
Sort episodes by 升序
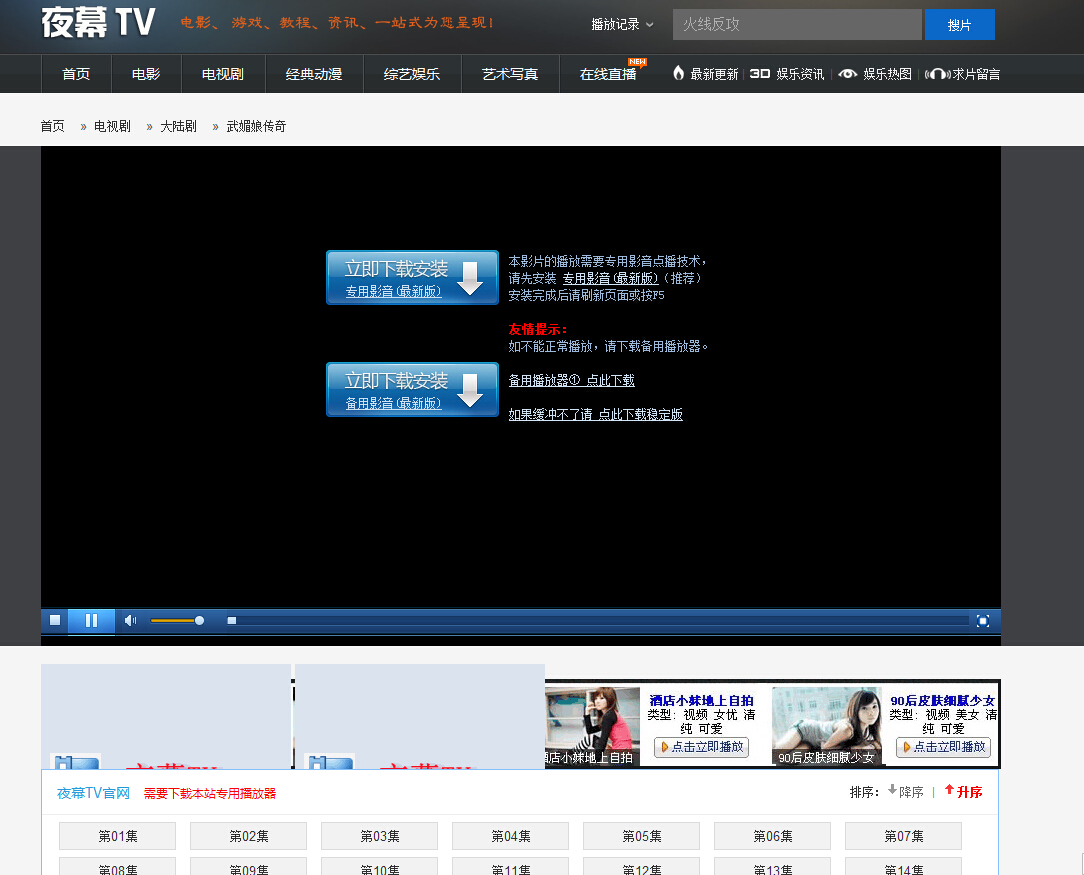pos(964,792)
